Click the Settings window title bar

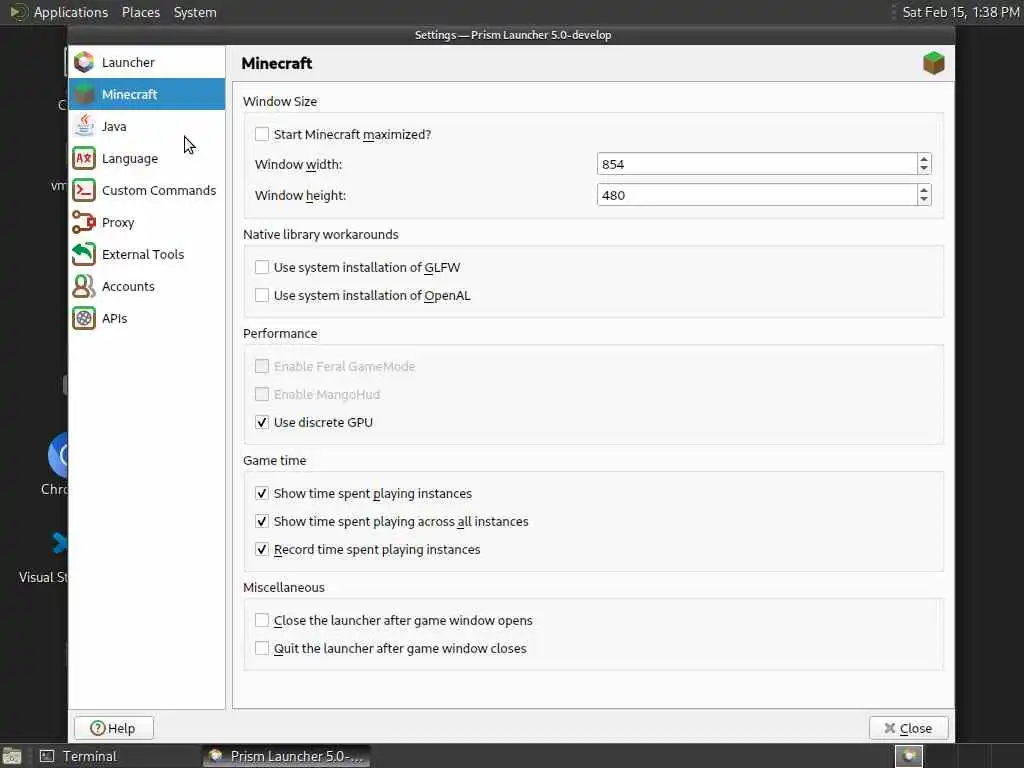pos(512,35)
